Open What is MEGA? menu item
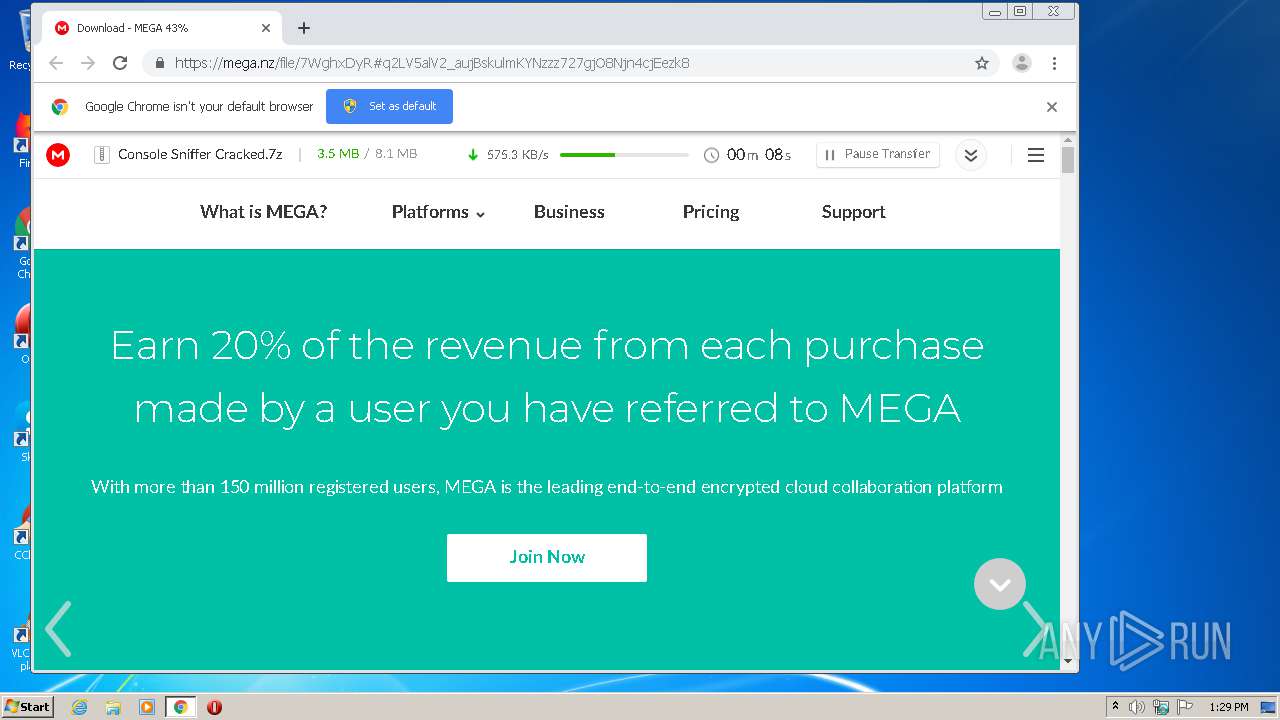Image resolution: width=1280 pixels, height=720 pixels. coord(264,212)
